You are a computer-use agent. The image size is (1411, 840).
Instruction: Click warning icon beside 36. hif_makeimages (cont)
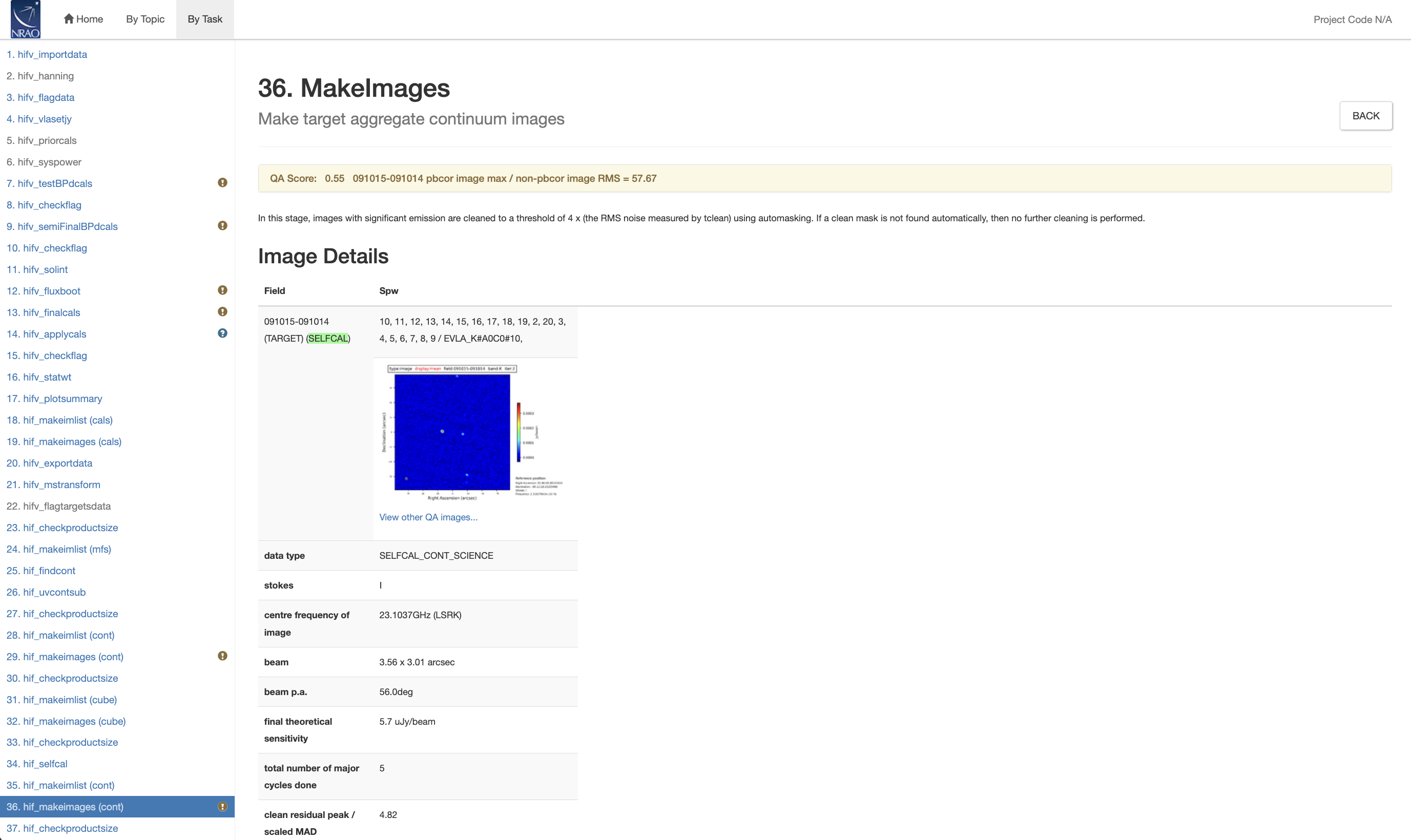point(222,807)
